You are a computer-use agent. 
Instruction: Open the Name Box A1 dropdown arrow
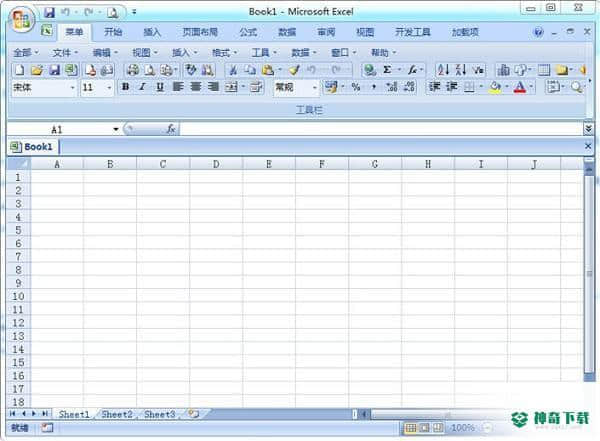(116, 129)
